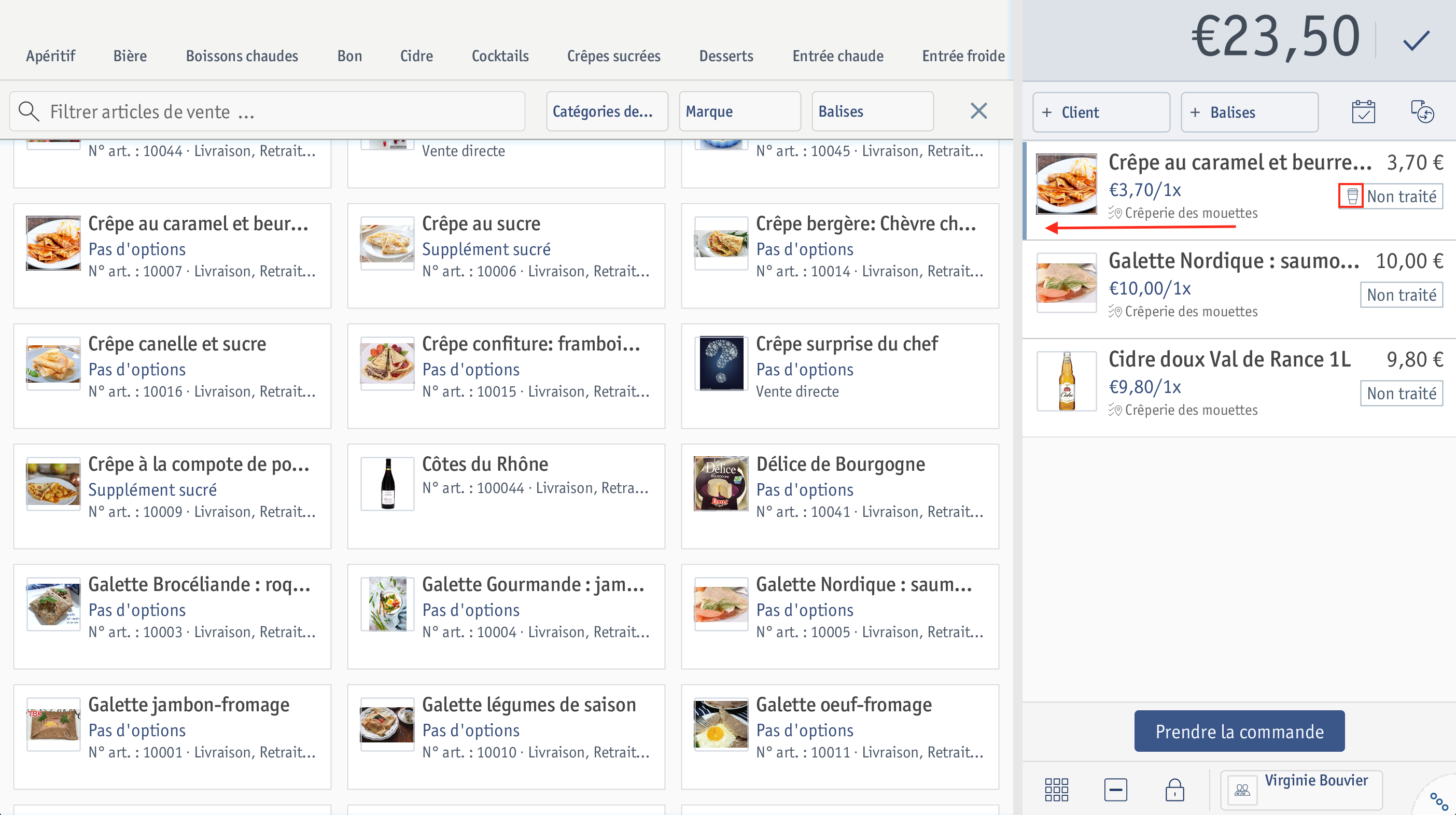Click Cidre doux bottle thumbnail in cart

[1066, 381]
